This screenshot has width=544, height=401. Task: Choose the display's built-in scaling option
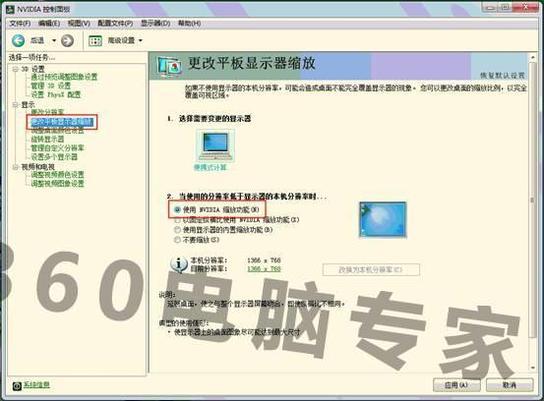pos(177,230)
